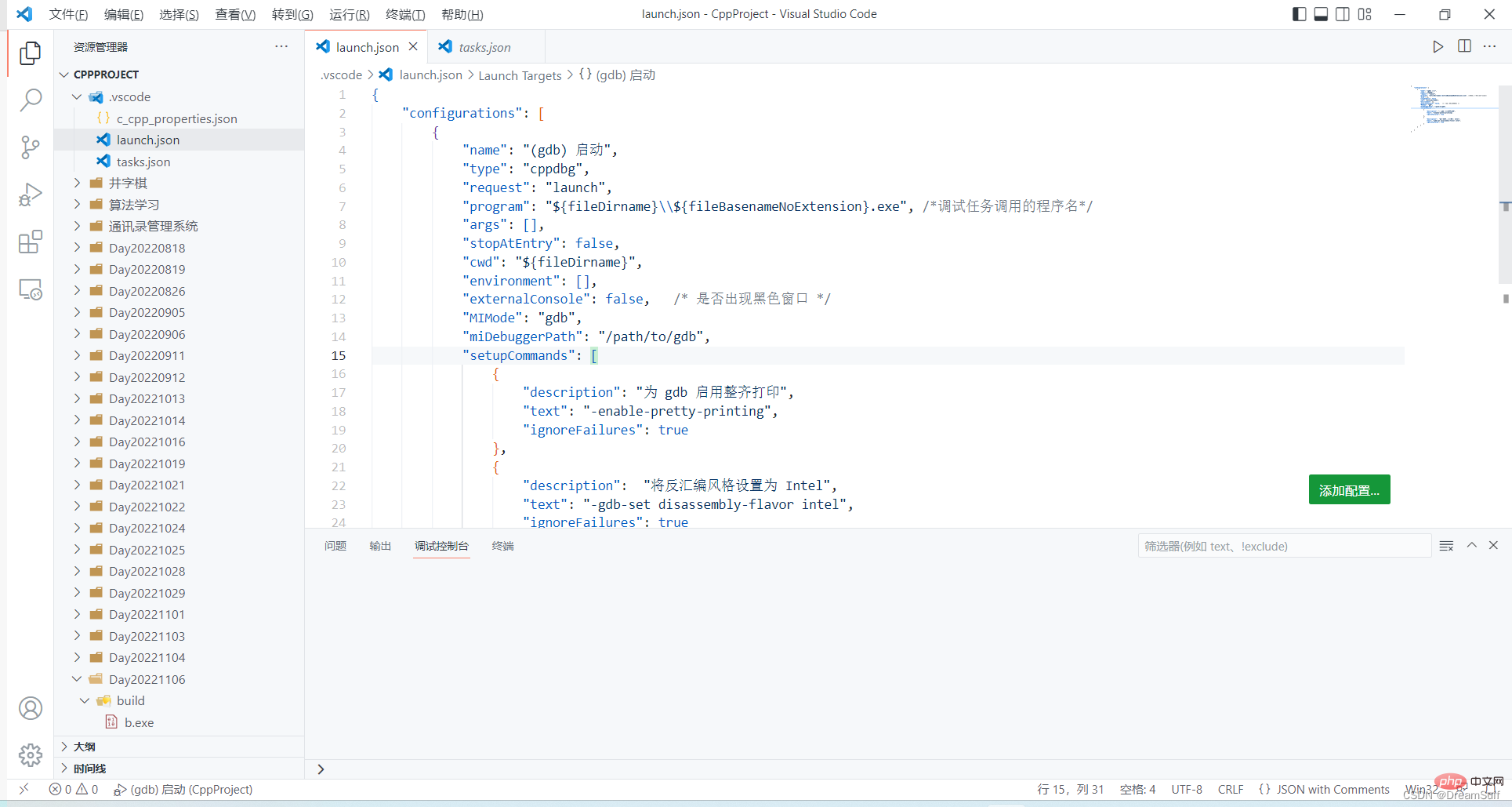Image resolution: width=1512 pixels, height=807 pixels.
Task: Open the Source Control view
Action: (x=30, y=147)
